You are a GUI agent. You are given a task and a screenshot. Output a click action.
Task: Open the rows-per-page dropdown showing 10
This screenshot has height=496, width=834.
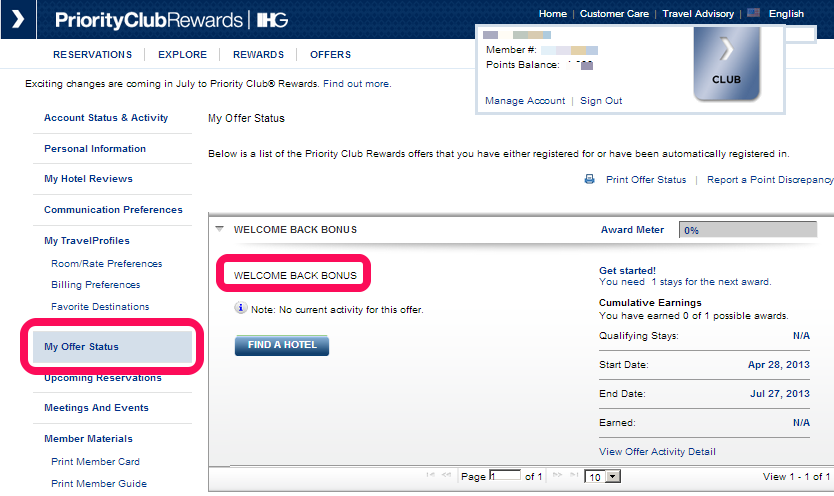pyautogui.click(x=603, y=477)
